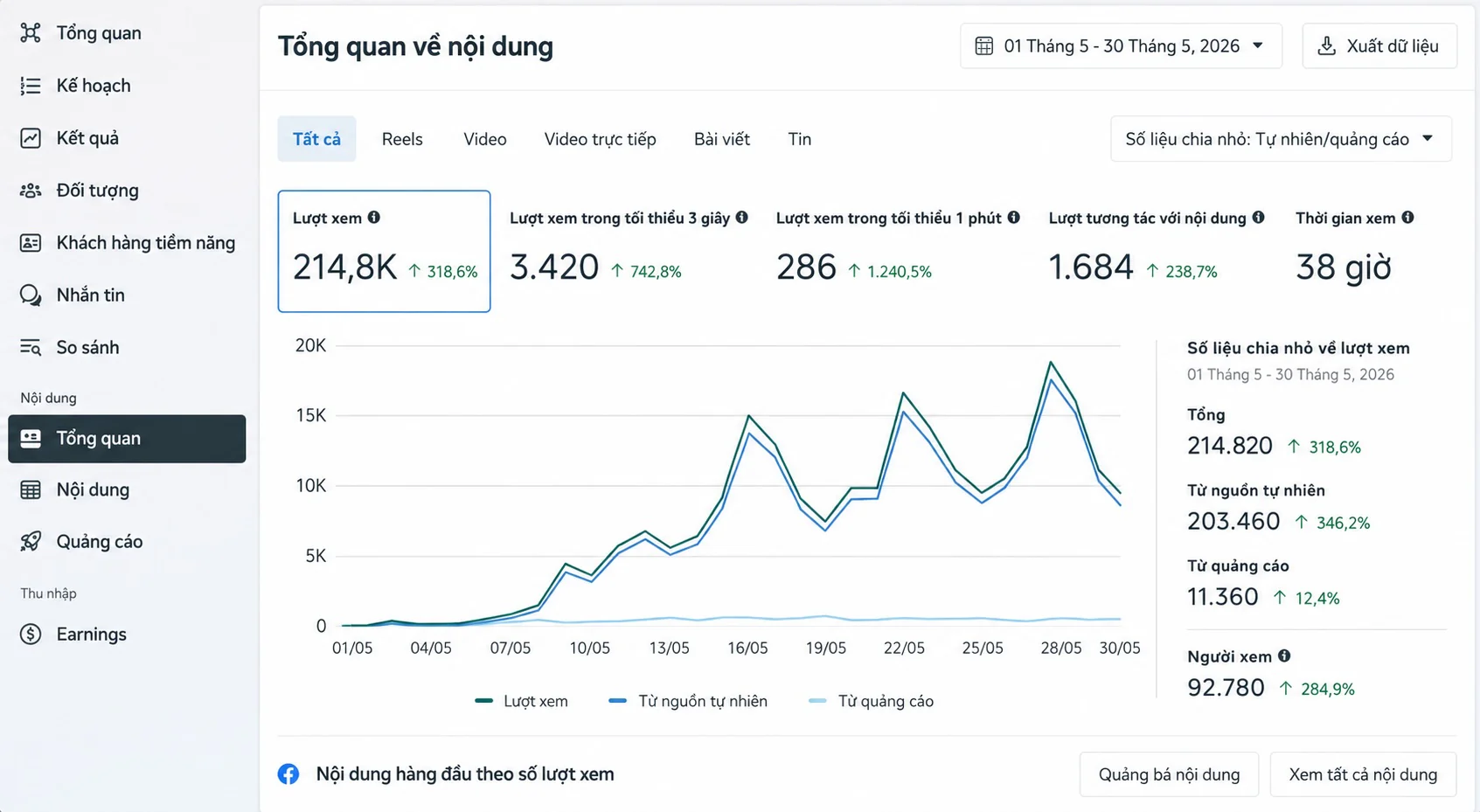Open the Nhắn tin chat bubble icon

coord(31,295)
